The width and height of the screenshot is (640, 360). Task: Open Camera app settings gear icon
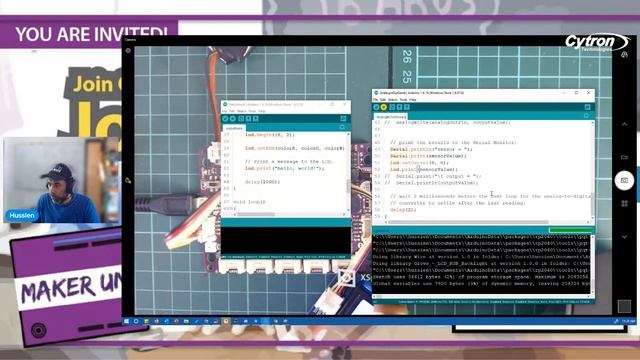[x=128, y=51]
